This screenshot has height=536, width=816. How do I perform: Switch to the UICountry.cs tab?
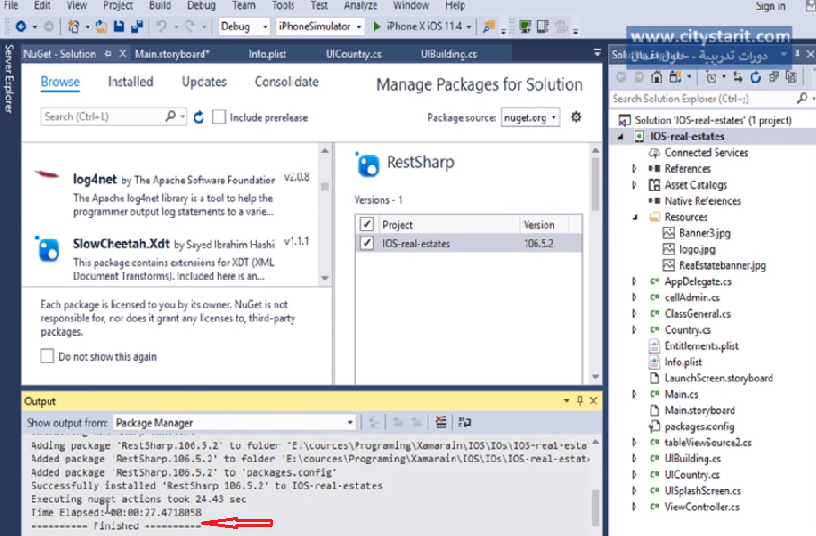click(x=354, y=54)
